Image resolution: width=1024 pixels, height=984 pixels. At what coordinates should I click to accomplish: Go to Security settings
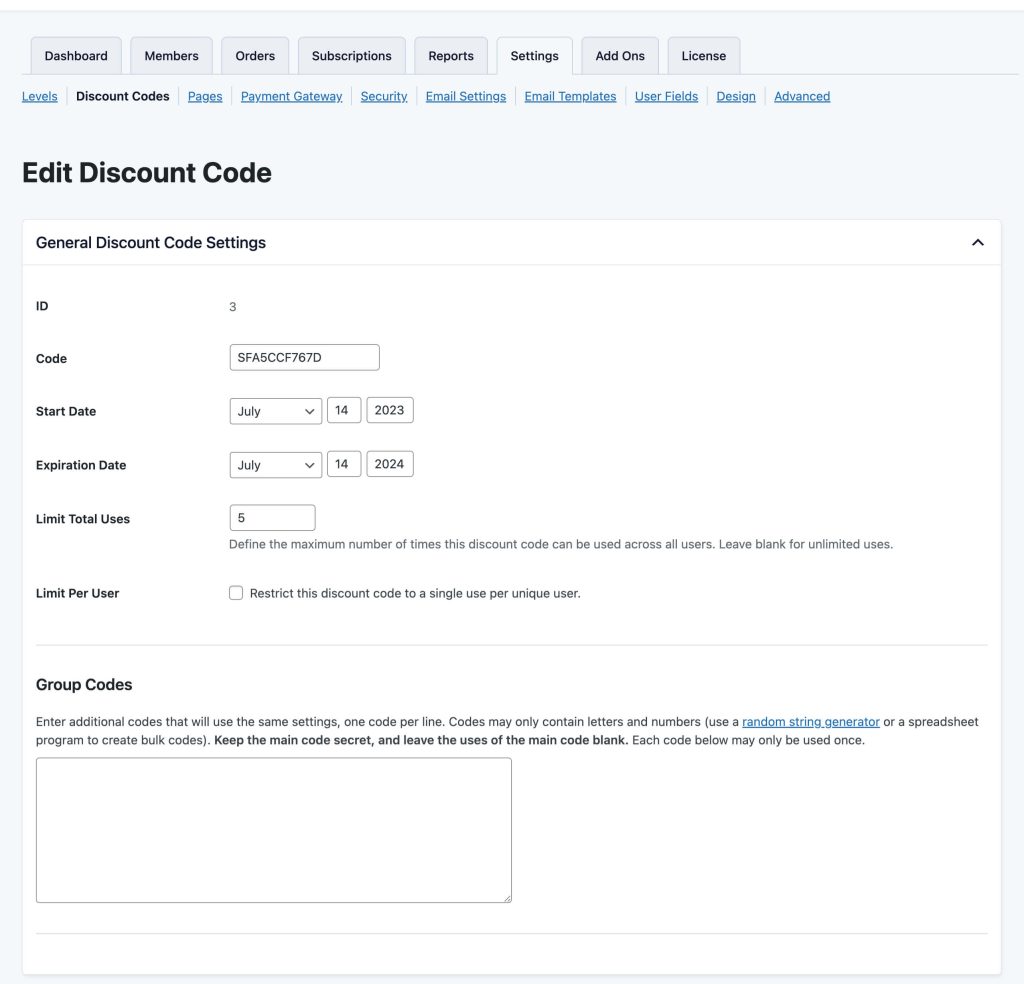[384, 96]
